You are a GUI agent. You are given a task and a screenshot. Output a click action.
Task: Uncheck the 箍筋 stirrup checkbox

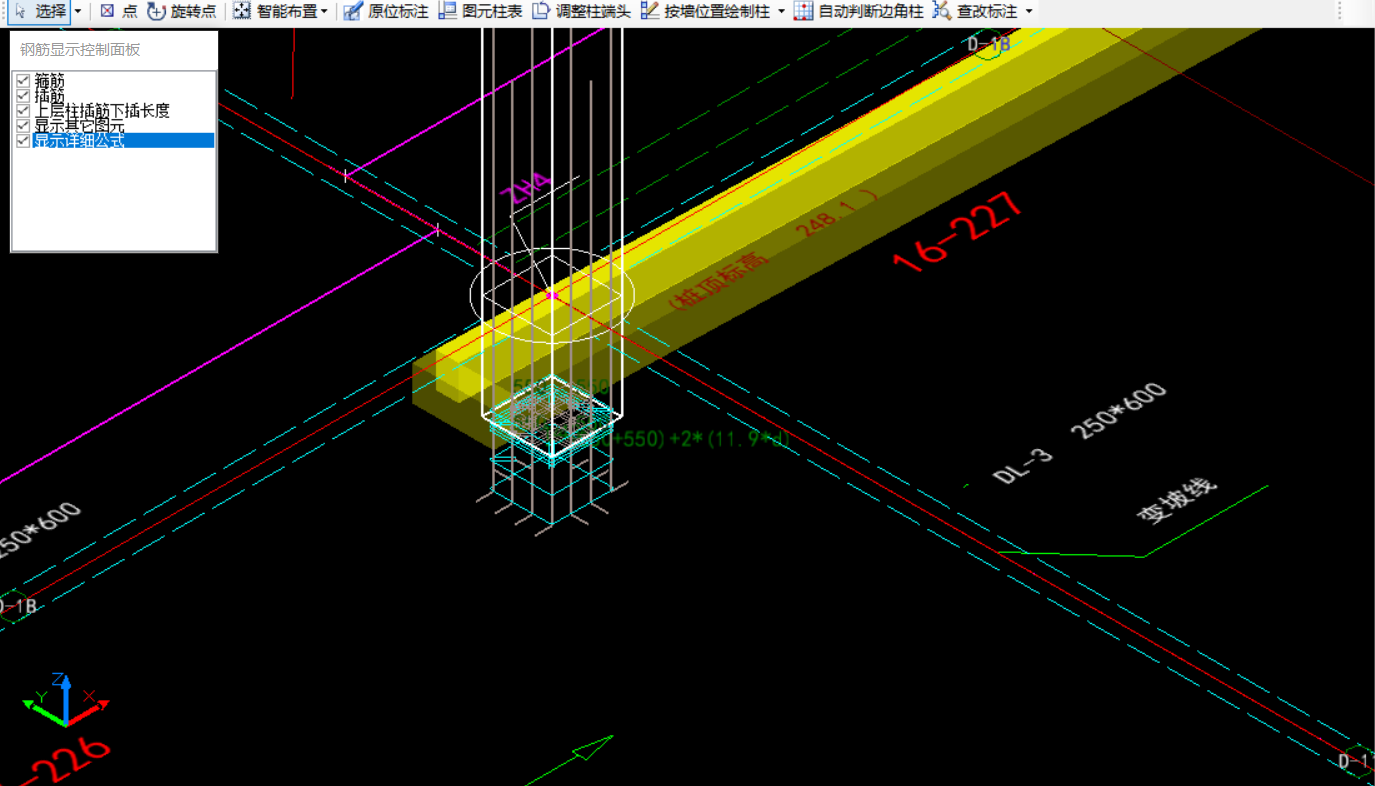point(24,81)
